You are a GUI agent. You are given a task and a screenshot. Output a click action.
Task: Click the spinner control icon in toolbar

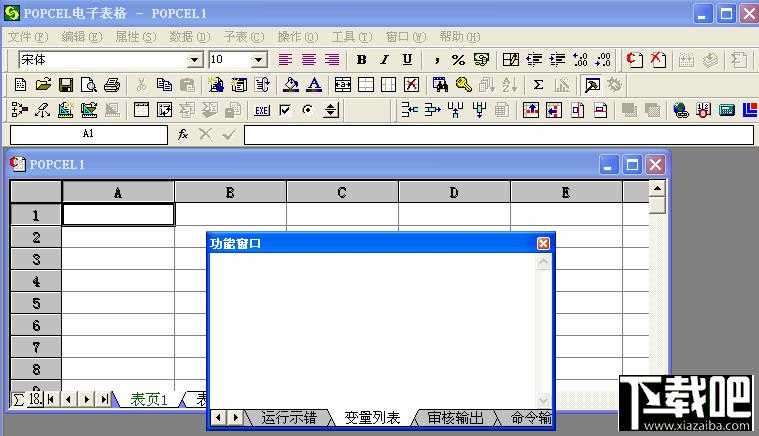click(332, 110)
